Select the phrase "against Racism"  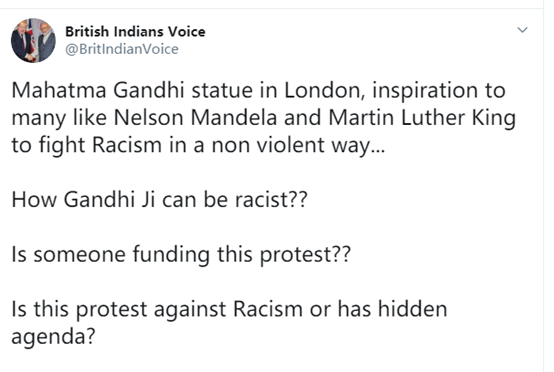coord(228,309)
